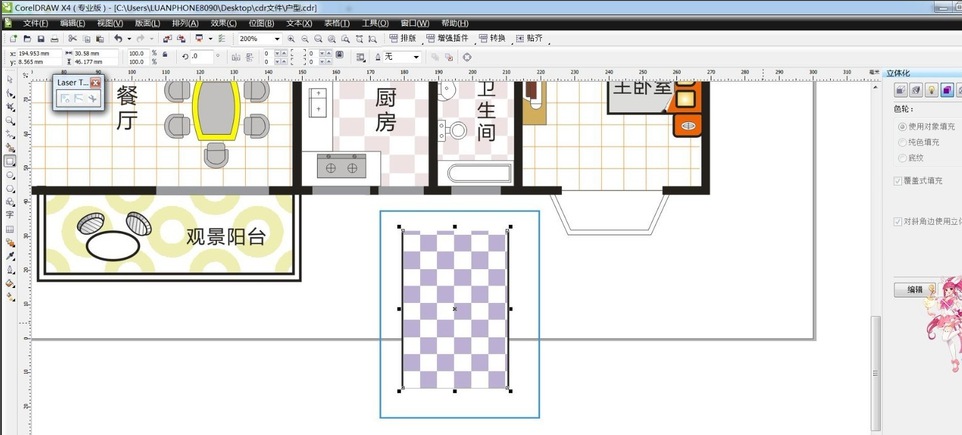Click the width field 30.58 mm
The width and height of the screenshot is (962, 435).
[96, 53]
